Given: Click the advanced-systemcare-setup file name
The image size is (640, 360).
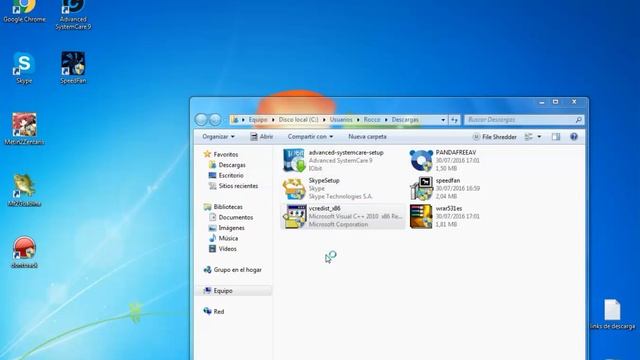Looking at the screenshot, I should (x=346, y=152).
